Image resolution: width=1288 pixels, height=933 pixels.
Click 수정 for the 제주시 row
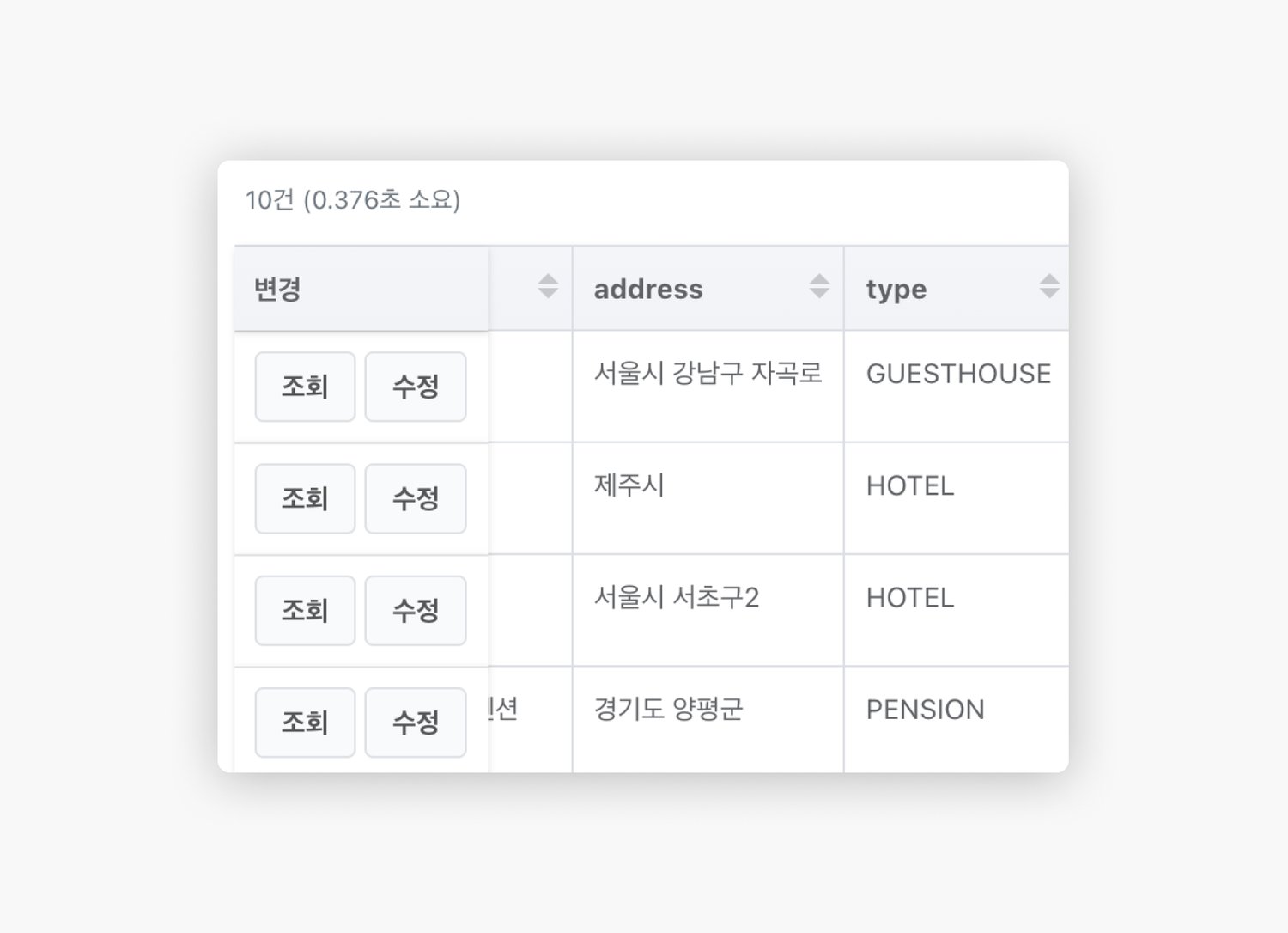[416, 498]
